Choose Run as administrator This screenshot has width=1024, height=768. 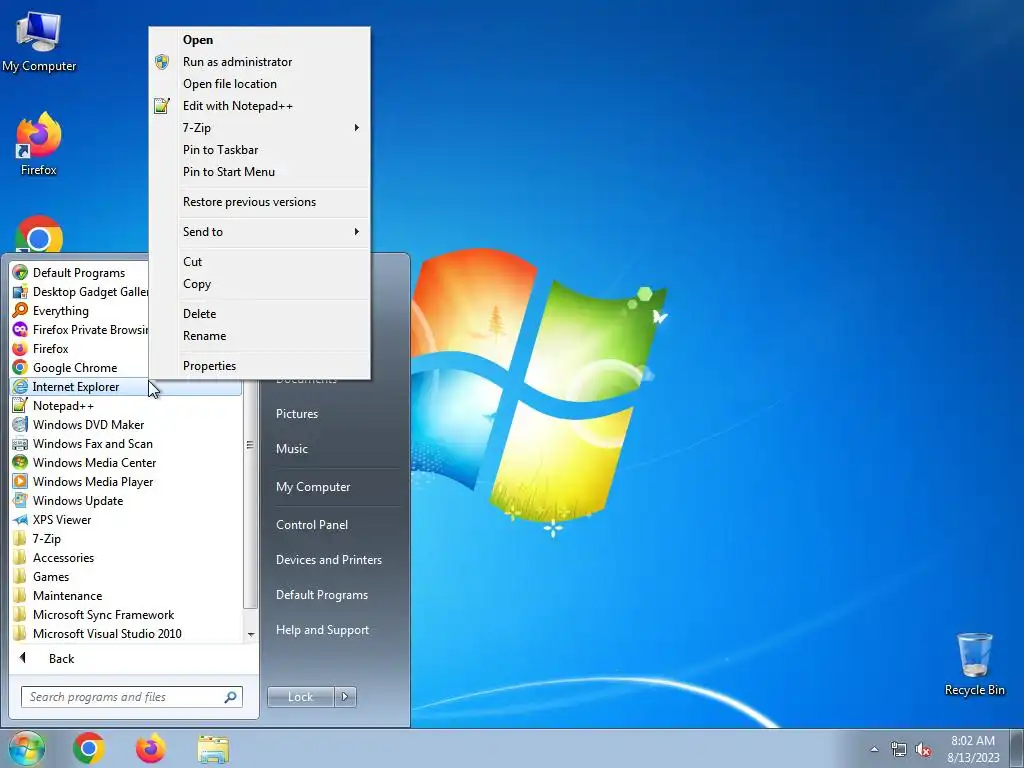[260, 62]
